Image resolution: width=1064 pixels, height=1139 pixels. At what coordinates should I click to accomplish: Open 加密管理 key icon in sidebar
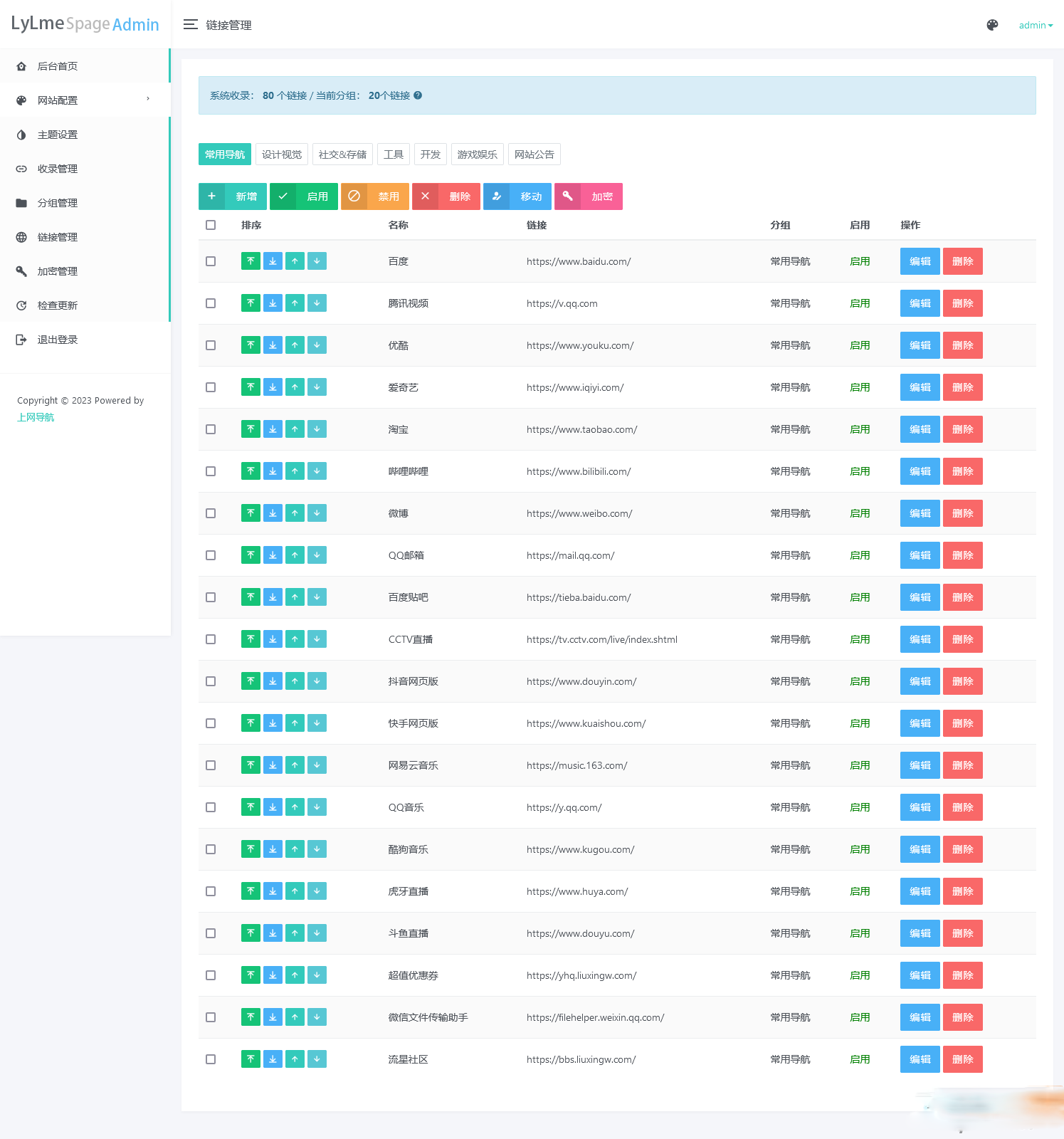[21, 271]
